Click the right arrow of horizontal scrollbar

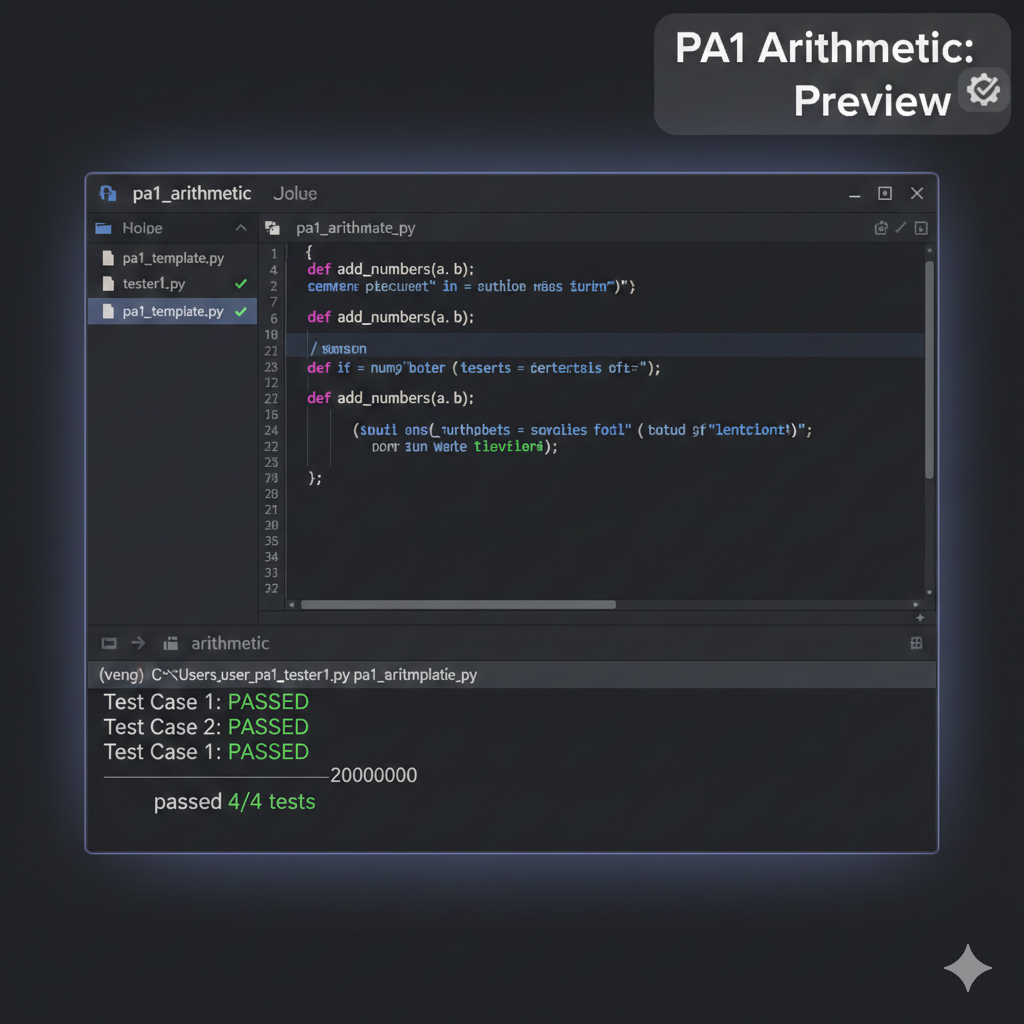point(916,605)
